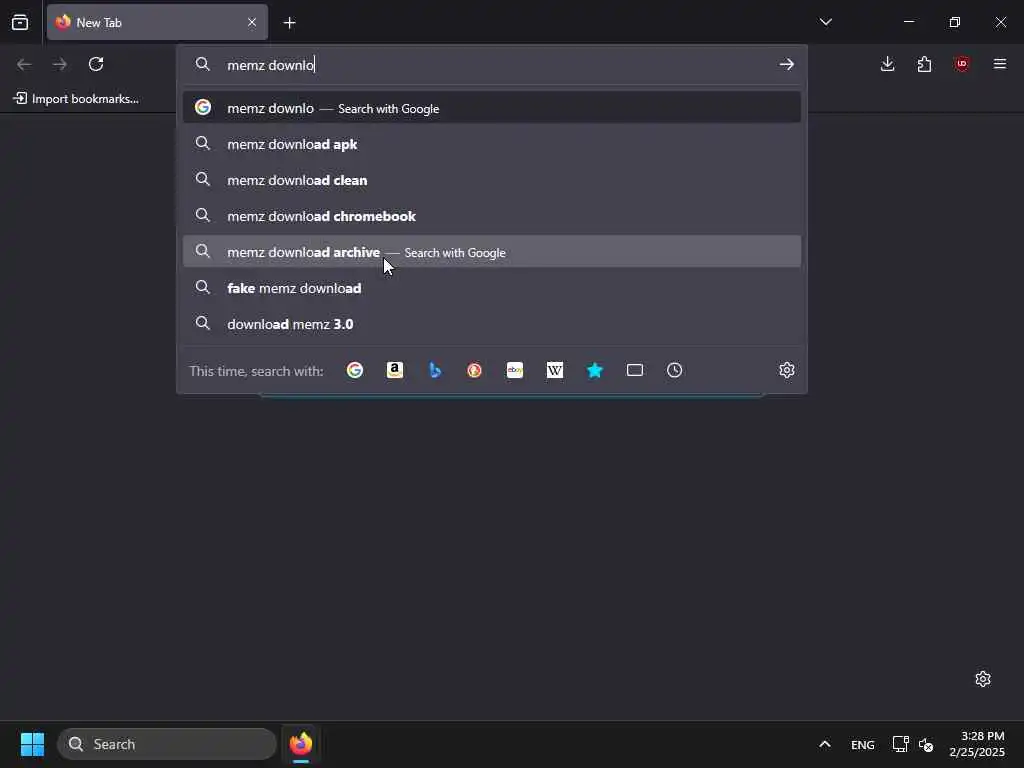Open the Firefox View recent browsing icon

(20, 23)
